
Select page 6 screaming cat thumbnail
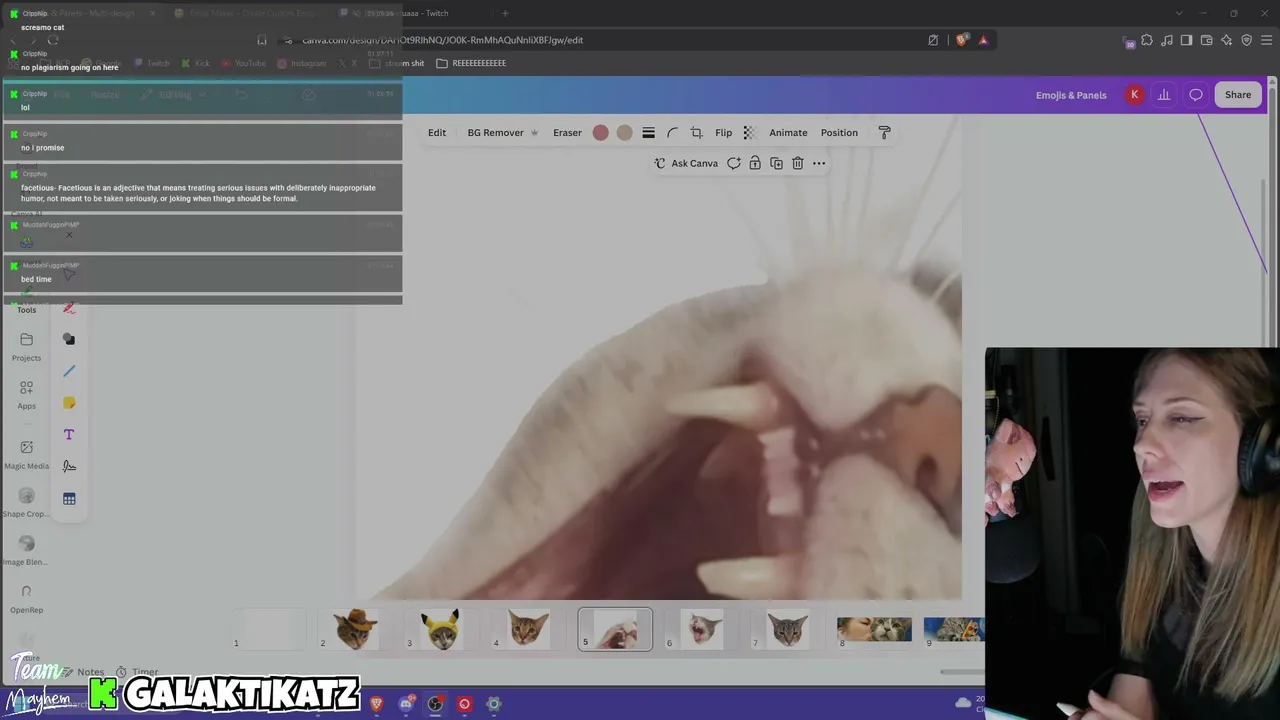pyautogui.click(x=701, y=629)
